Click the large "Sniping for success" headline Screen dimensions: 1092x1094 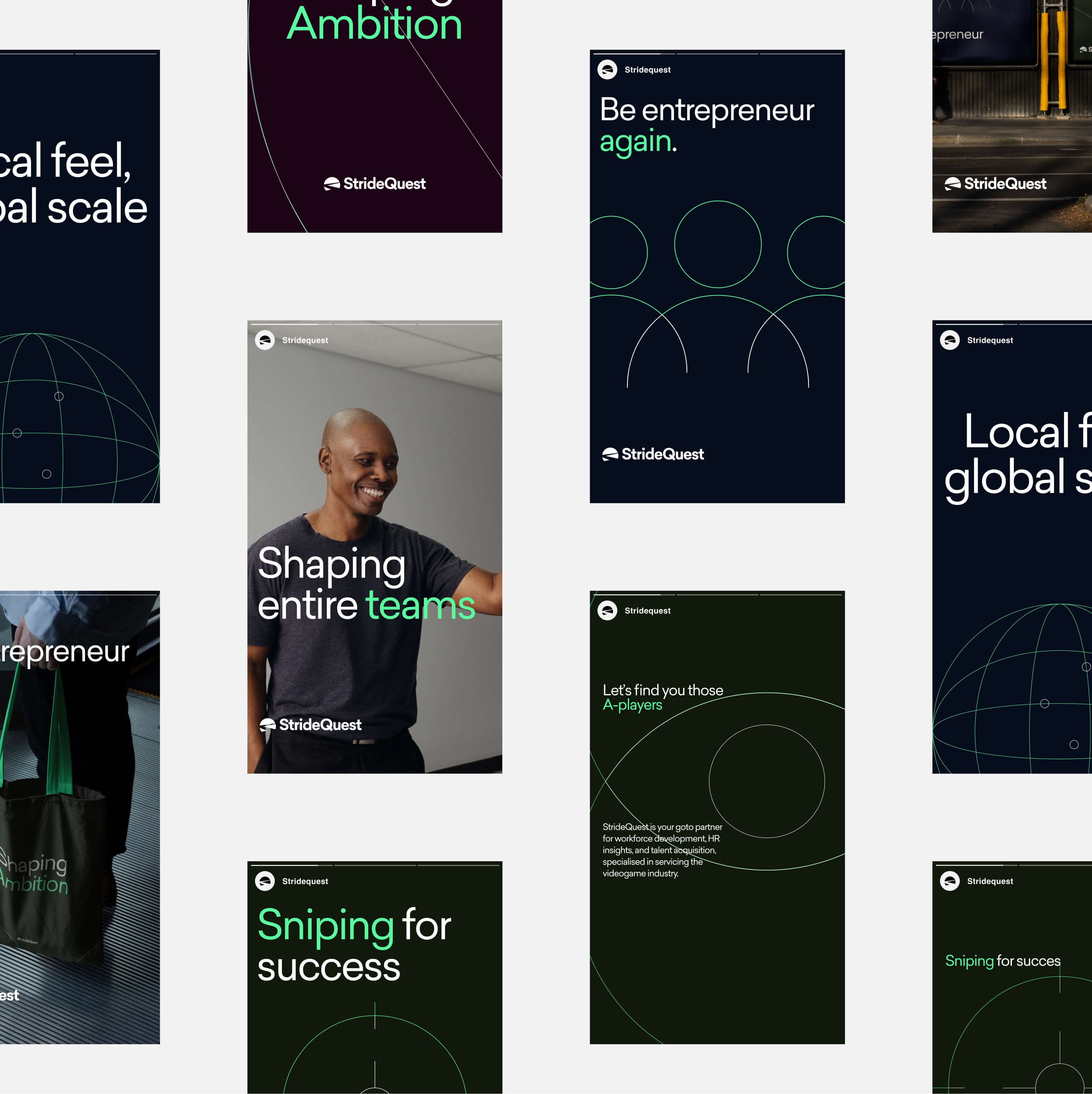(354, 945)
